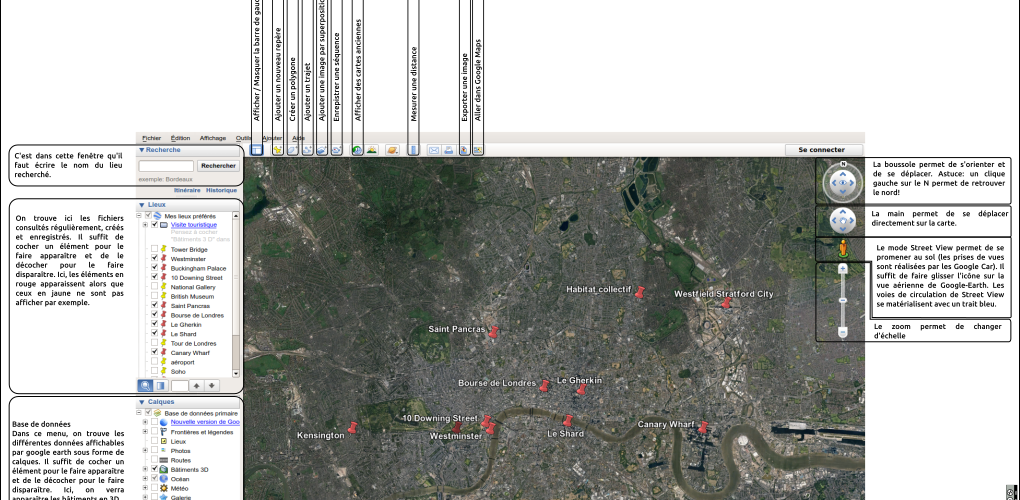Expand the Océan layer node
1020x500 pixels.
click(x=145, y=479)
